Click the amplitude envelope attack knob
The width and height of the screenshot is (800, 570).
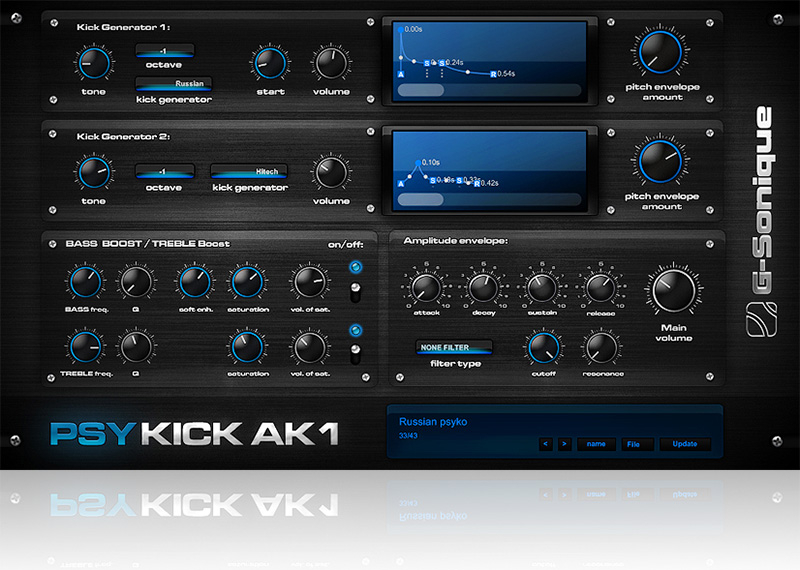[426, 288]
